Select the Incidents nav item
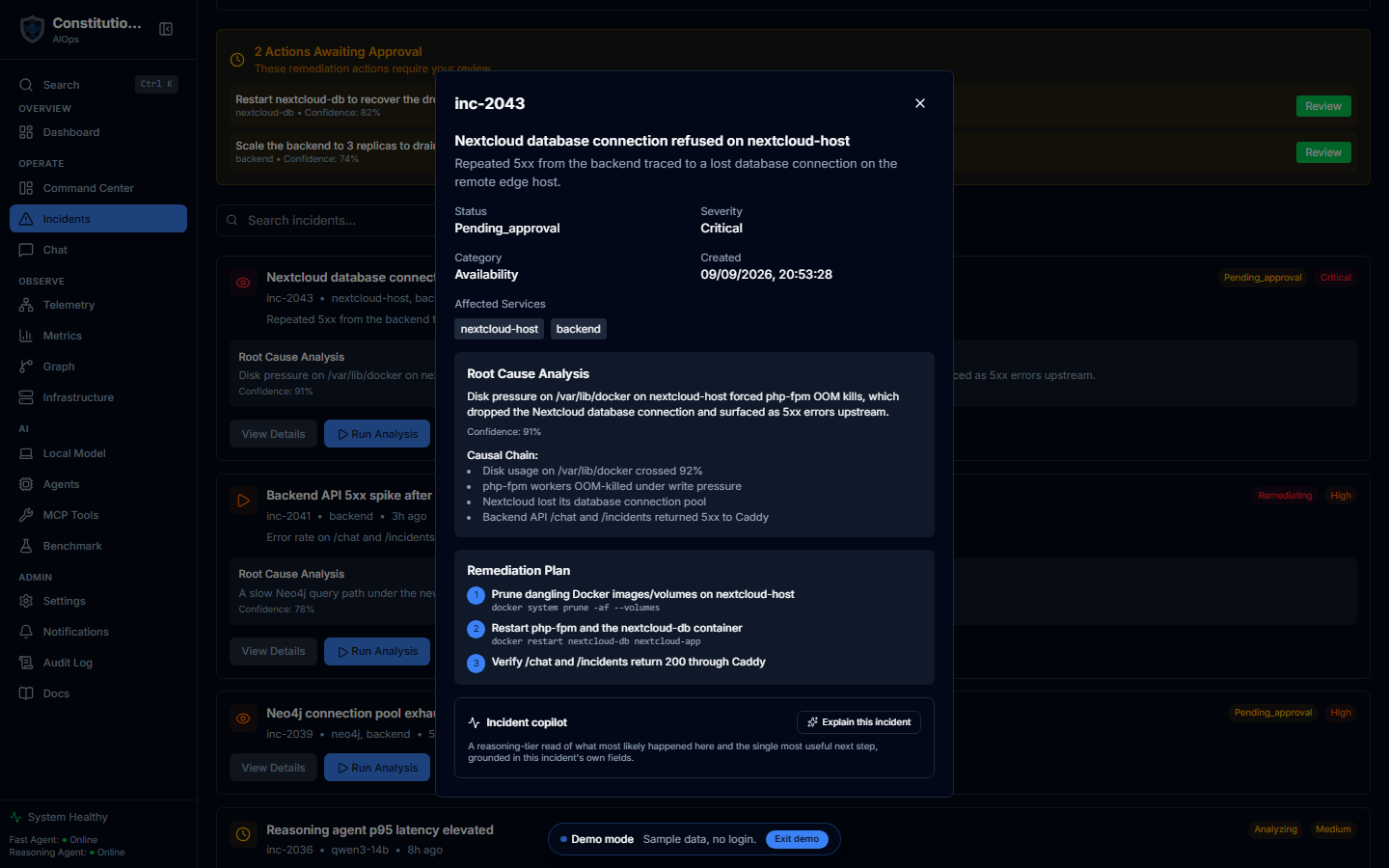This screenshot has width=1389, height=868. click(x=98, y=219)
